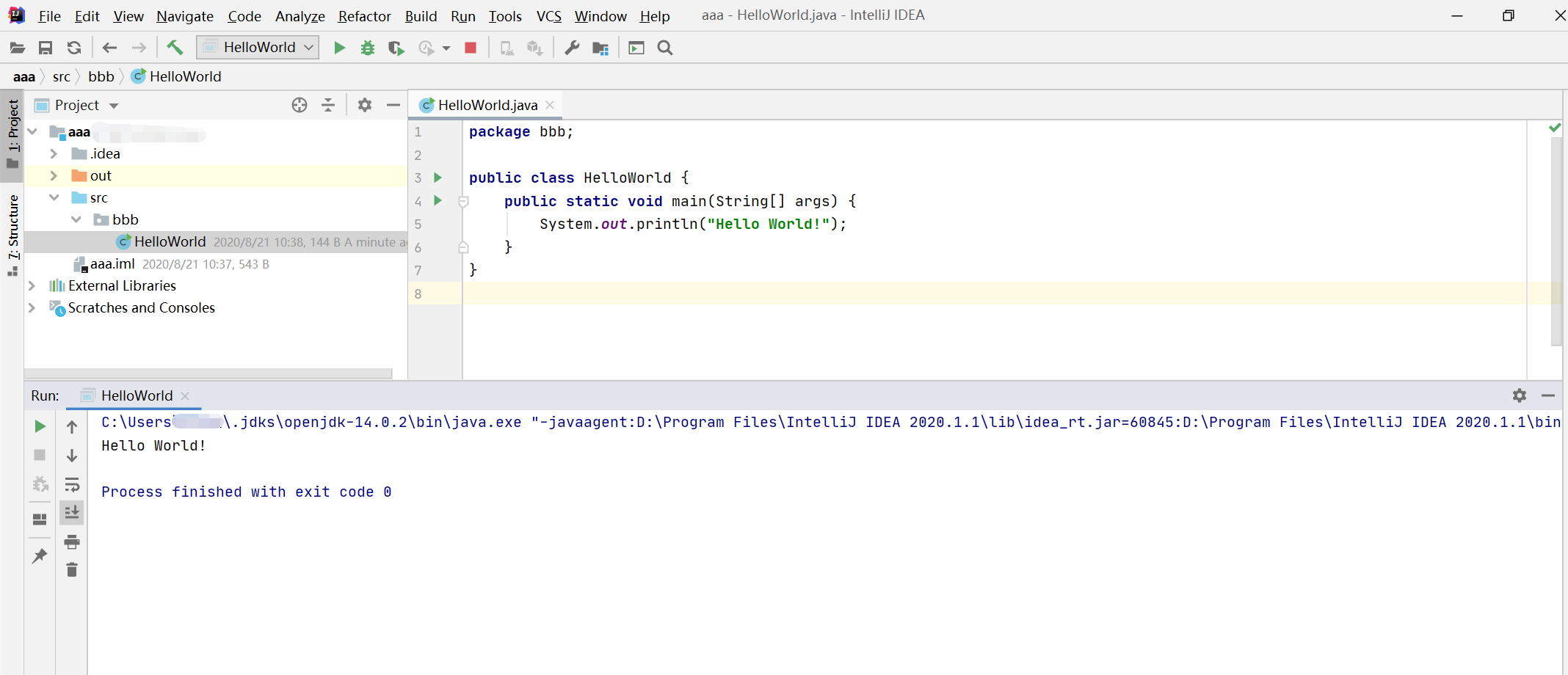Open the File menu

[49, 16]
